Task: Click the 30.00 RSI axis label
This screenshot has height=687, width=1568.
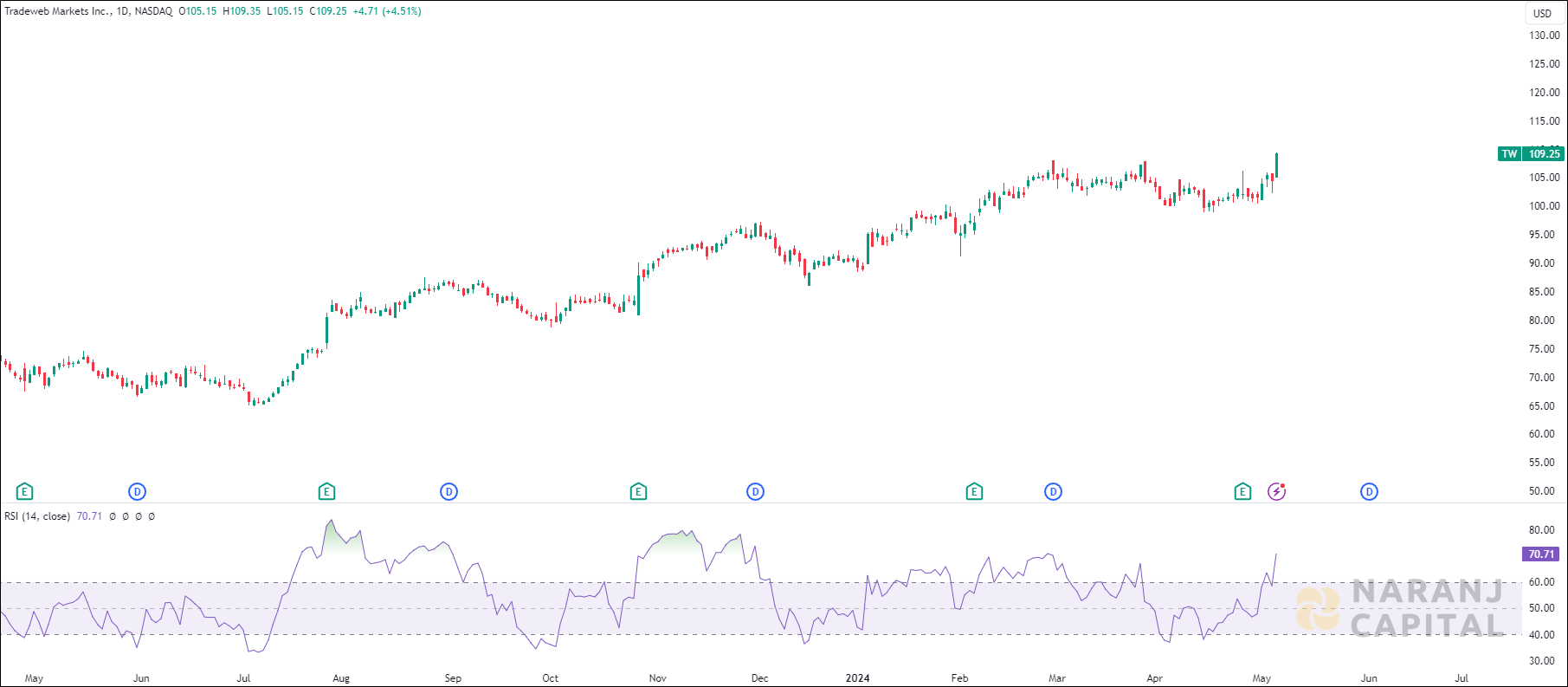Action: [x=1541, y=661]
